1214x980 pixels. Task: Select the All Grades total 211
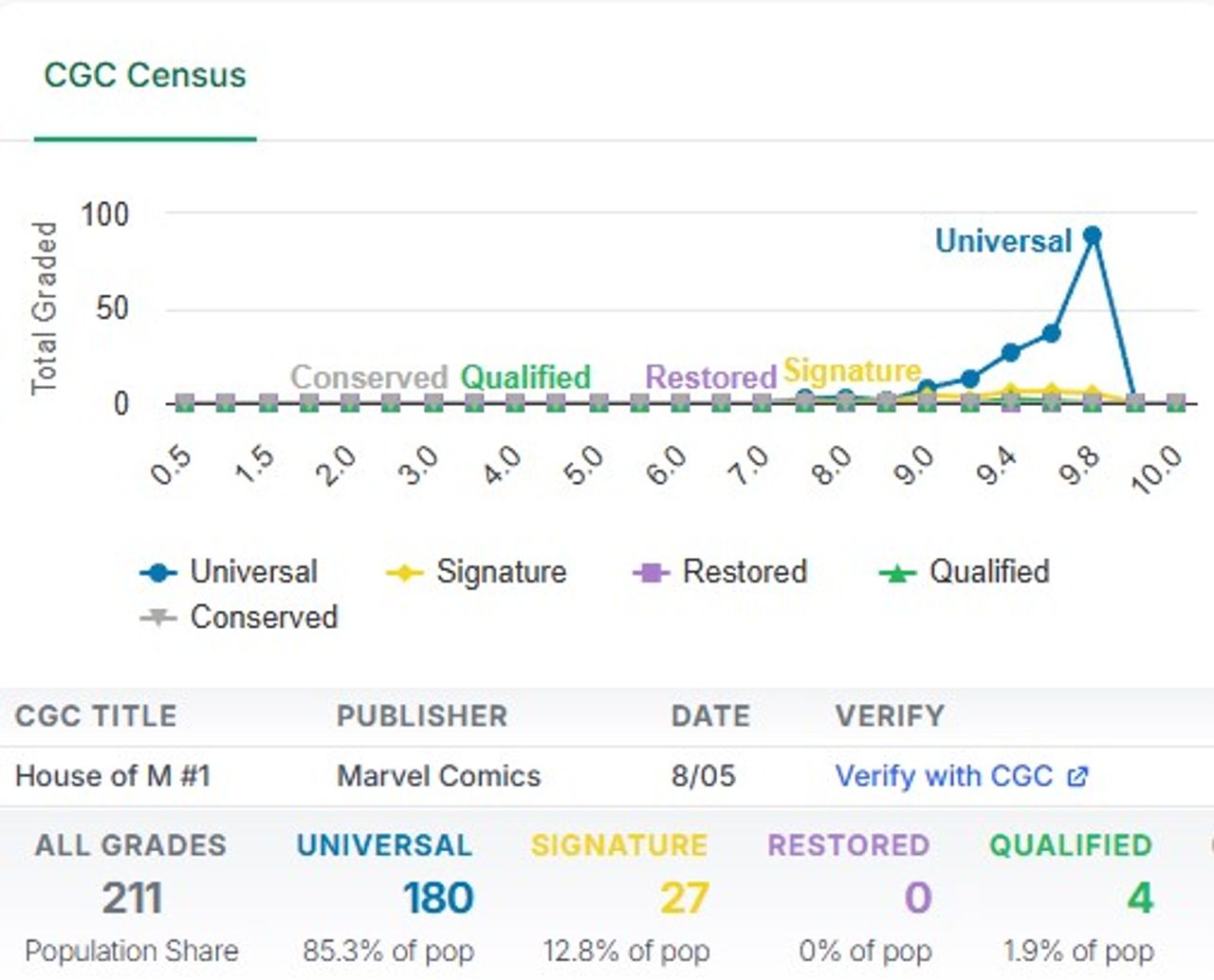pyautogui.click(x=132, y=898)
